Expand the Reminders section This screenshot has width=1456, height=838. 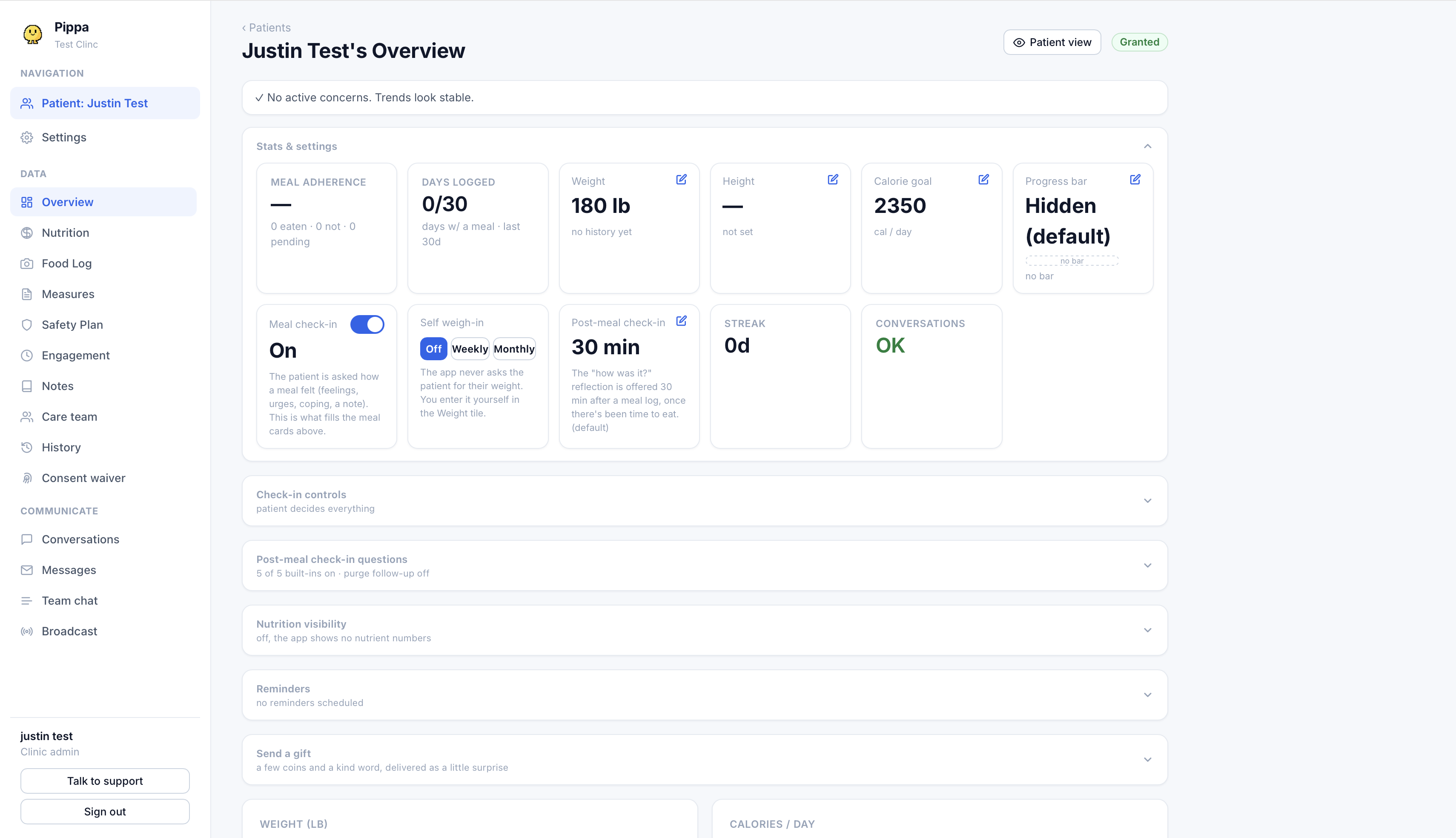pos(1147,695)
